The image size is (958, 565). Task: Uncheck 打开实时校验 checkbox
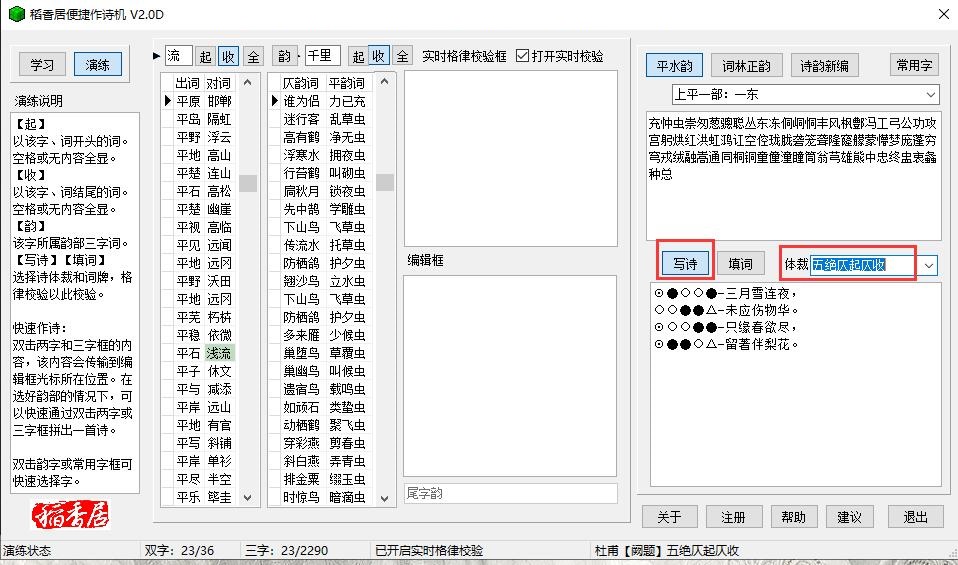pos(522,56)
